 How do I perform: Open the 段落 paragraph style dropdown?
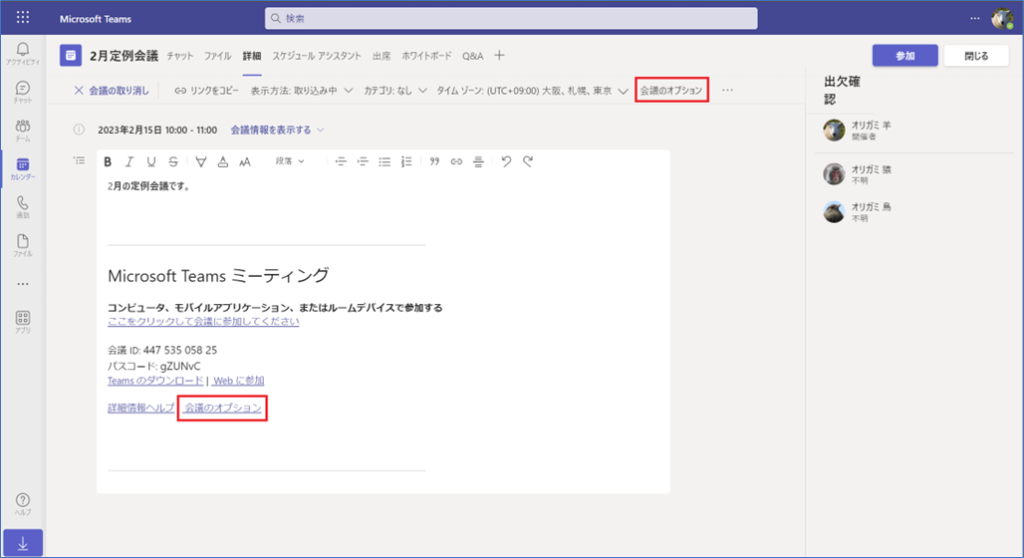[290, 161]
